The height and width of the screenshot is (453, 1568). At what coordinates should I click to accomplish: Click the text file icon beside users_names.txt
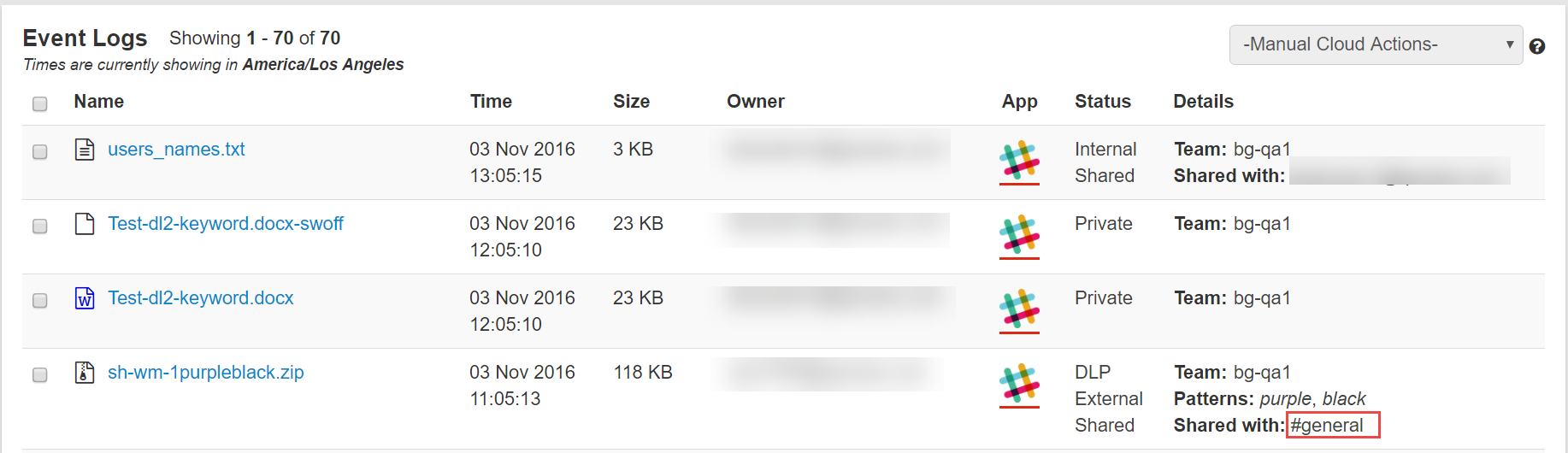(x=85, y=150)
